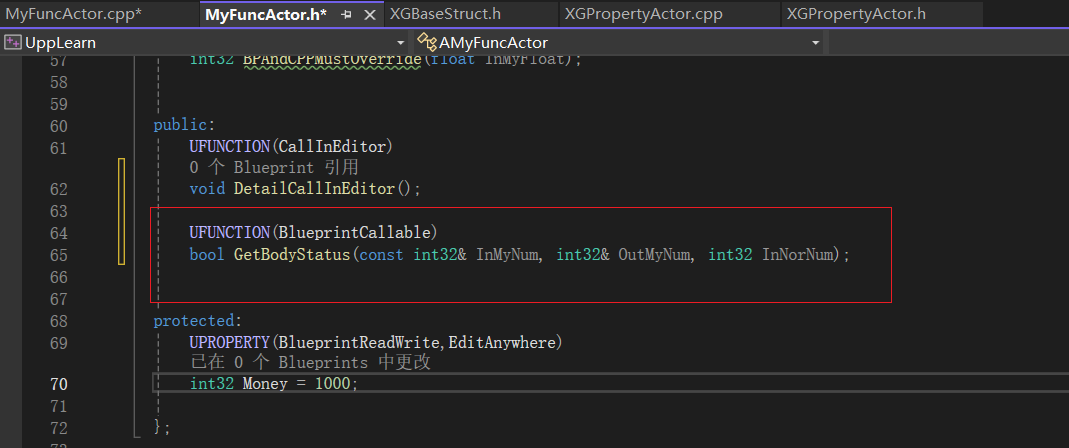This screenshot has height=448, width=1069.
Task: Open the empty member navigation dropdown
Action: 949,43
